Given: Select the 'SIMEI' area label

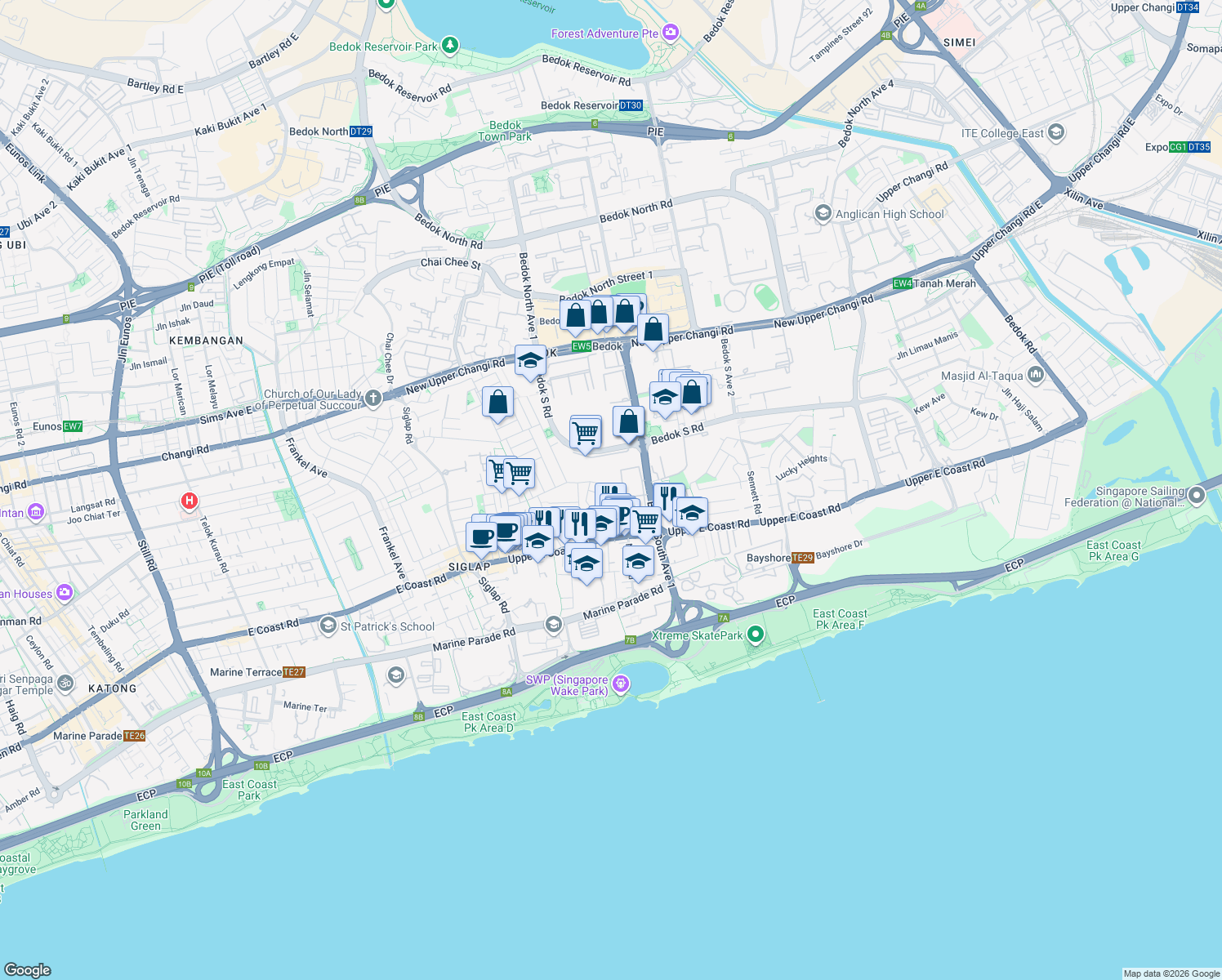Looking at the screenshot, I should (x=960, y=42).
